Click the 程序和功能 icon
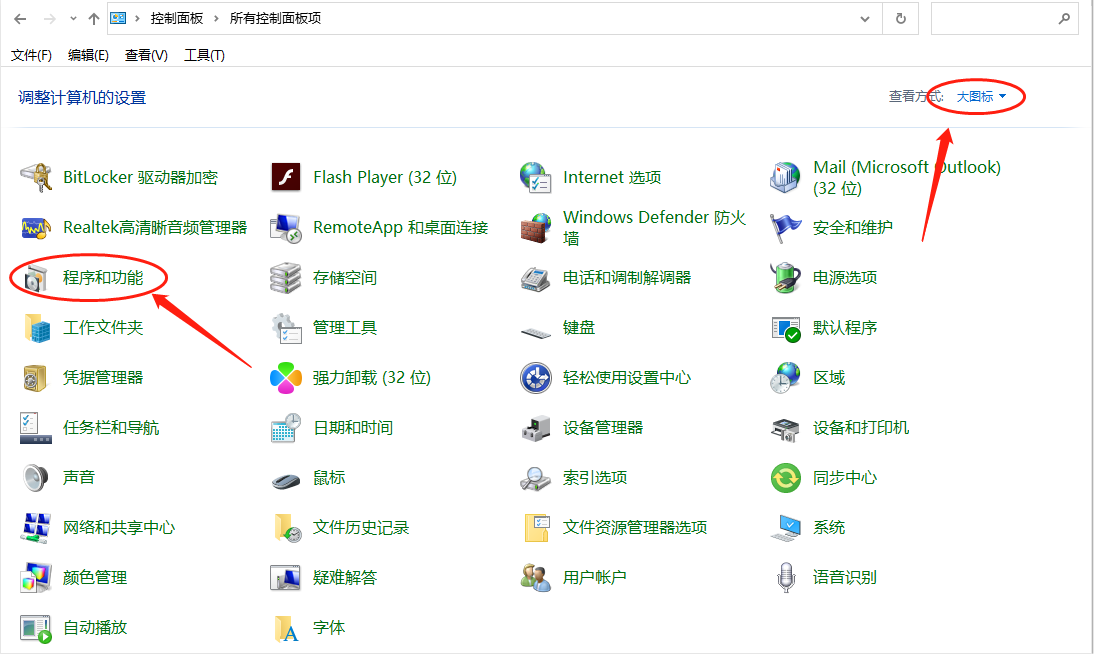The height and width of the screenshot is (654, 1094). (x=36, y=278)
